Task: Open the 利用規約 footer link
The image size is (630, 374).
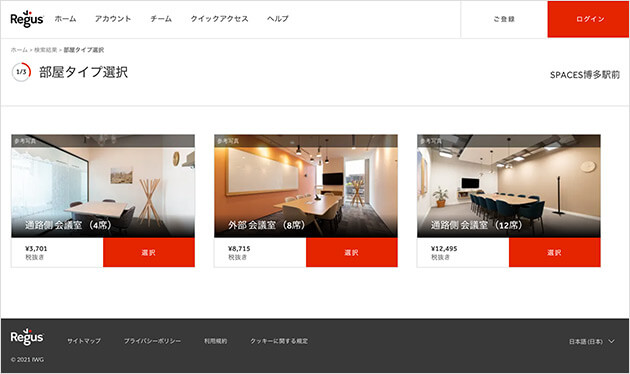Action: click(216, 341)
